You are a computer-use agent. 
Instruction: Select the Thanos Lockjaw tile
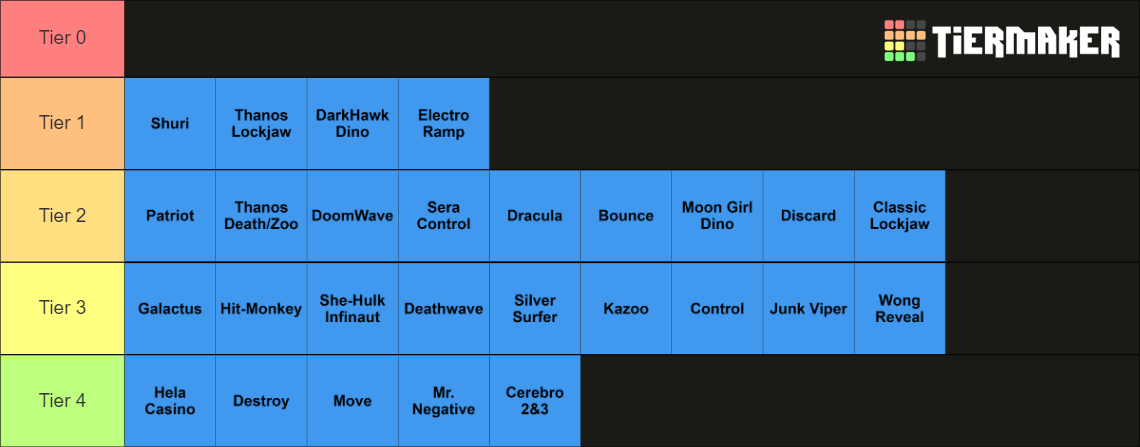[261, 124]
